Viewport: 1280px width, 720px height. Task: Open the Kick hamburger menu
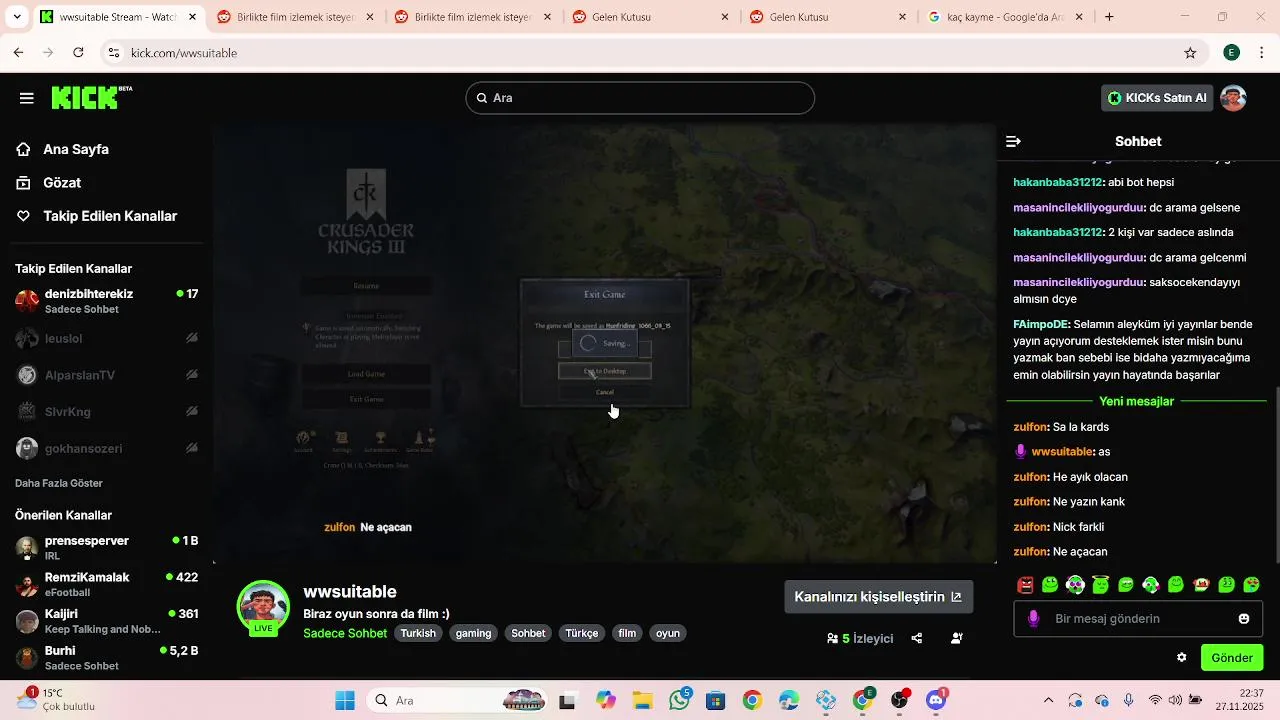point(27,98)
